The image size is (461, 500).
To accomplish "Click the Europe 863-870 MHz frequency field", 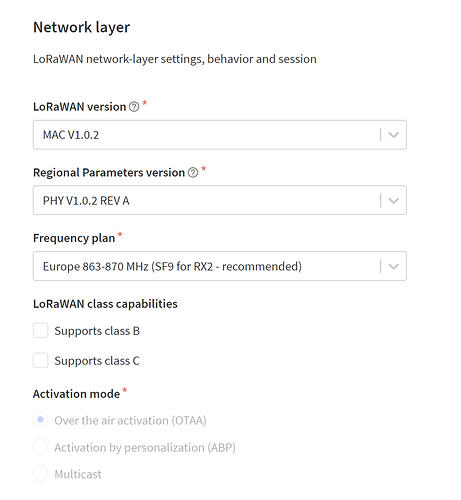I will click(x=220, y=266).
